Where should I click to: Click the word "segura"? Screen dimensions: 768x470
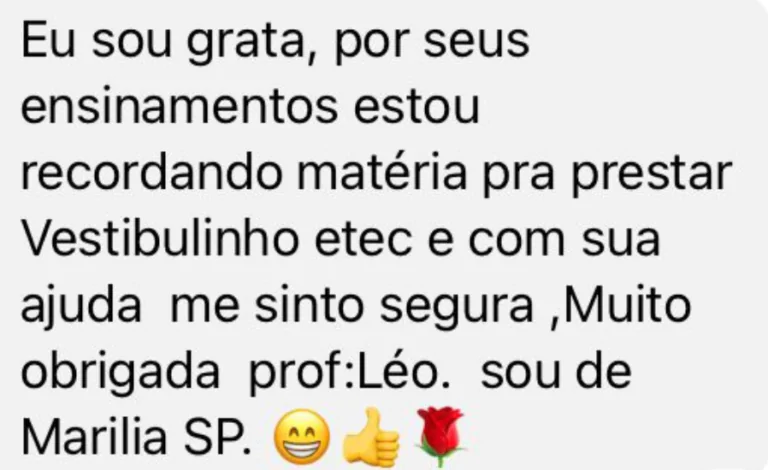tap(456, 308)
